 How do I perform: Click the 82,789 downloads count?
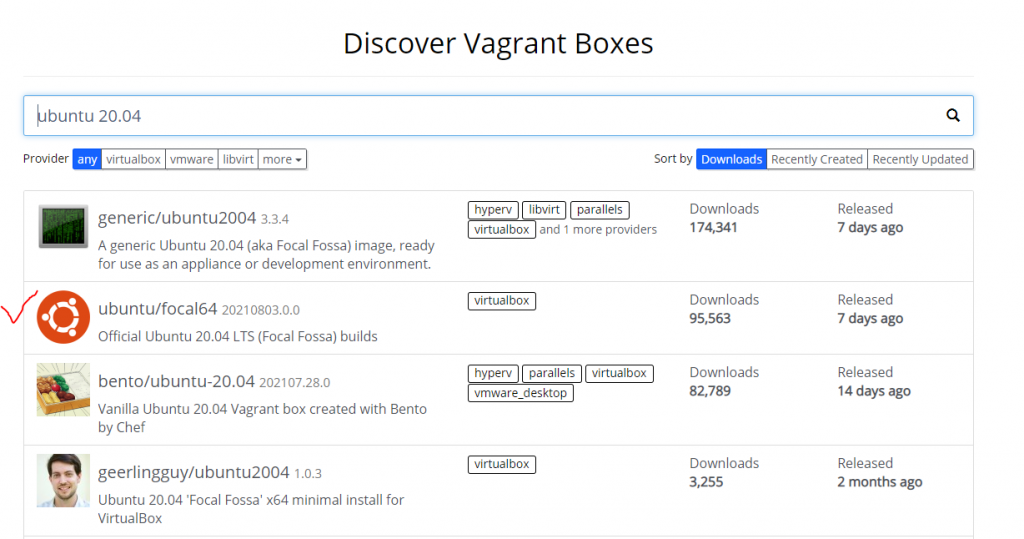pos(710,391)
